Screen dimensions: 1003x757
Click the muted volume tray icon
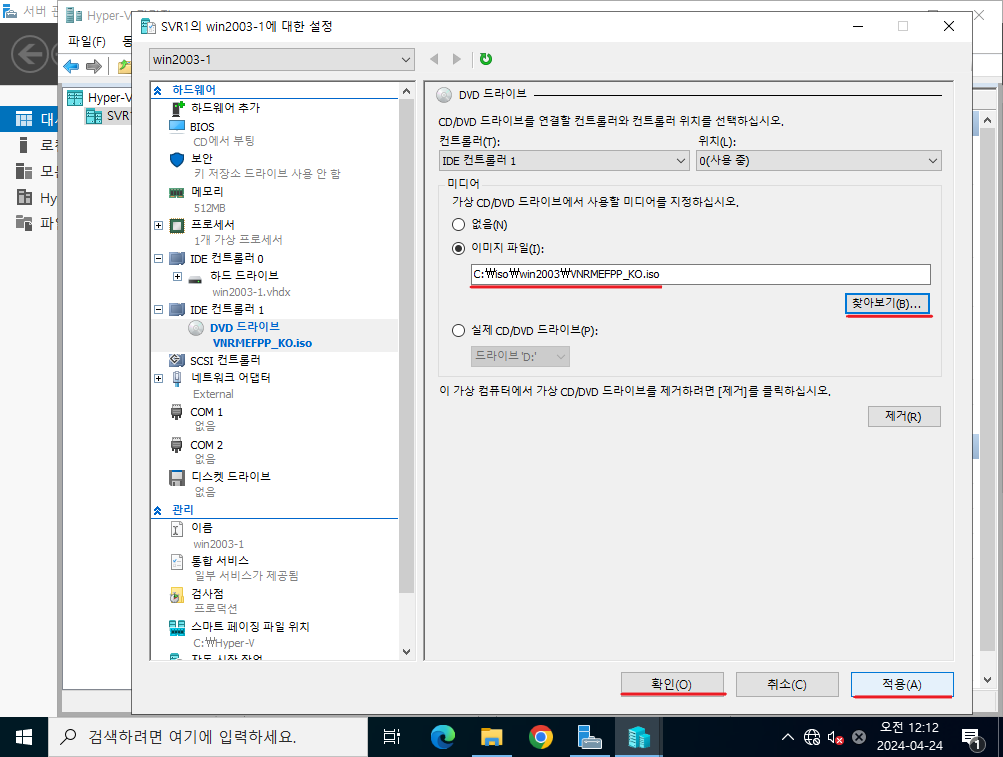pos(835,738)
